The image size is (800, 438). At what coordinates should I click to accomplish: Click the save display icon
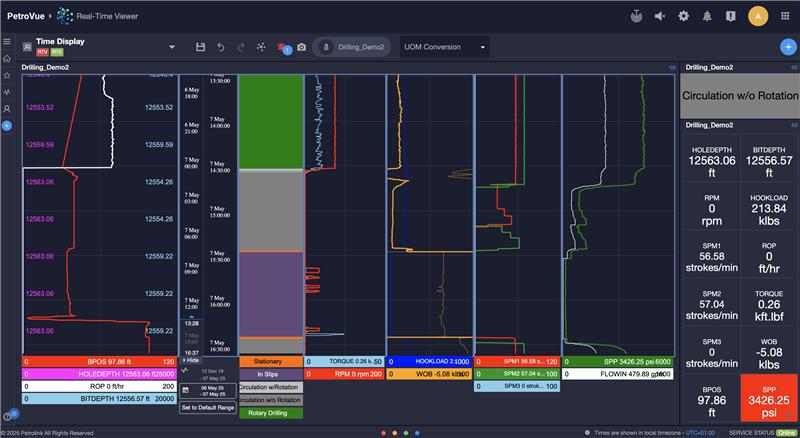(201, 47)
